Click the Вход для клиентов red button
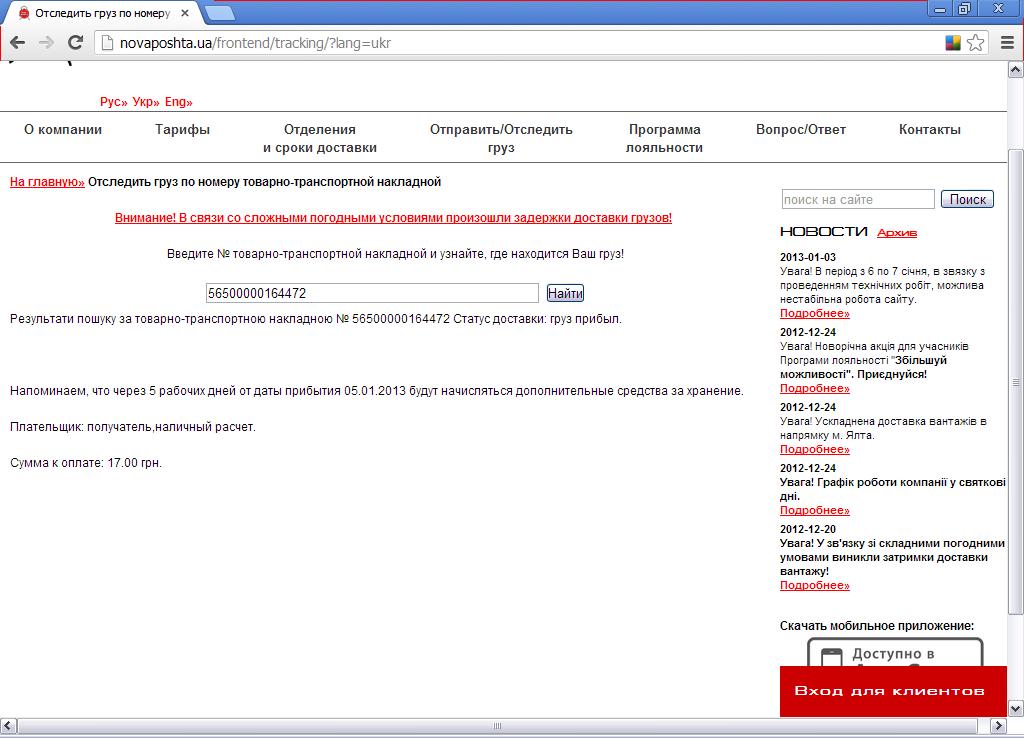 pos(893,691)
